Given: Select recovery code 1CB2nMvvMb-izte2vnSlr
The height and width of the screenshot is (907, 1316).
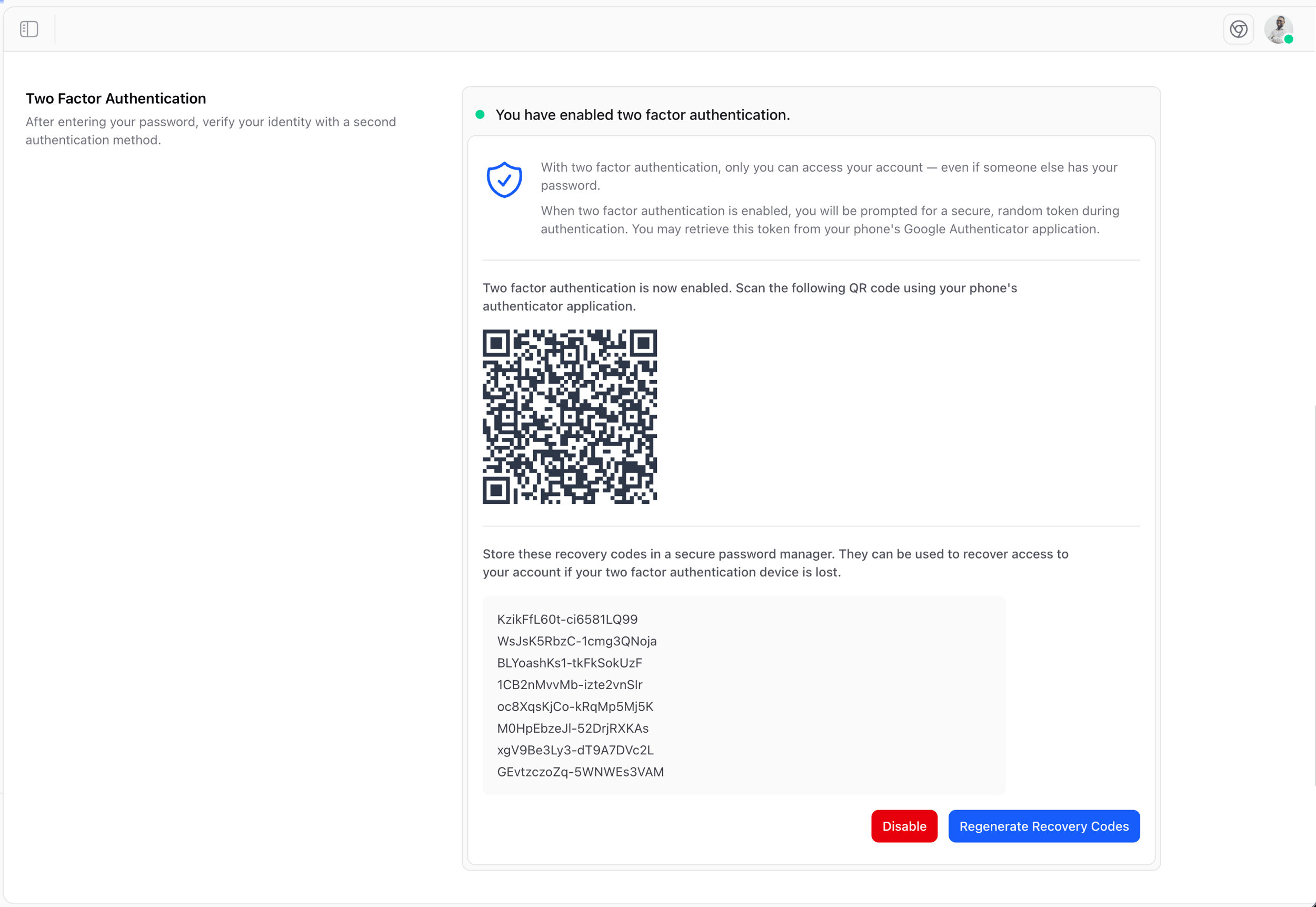Looking at the screenshot, I should tap(570, 684).
